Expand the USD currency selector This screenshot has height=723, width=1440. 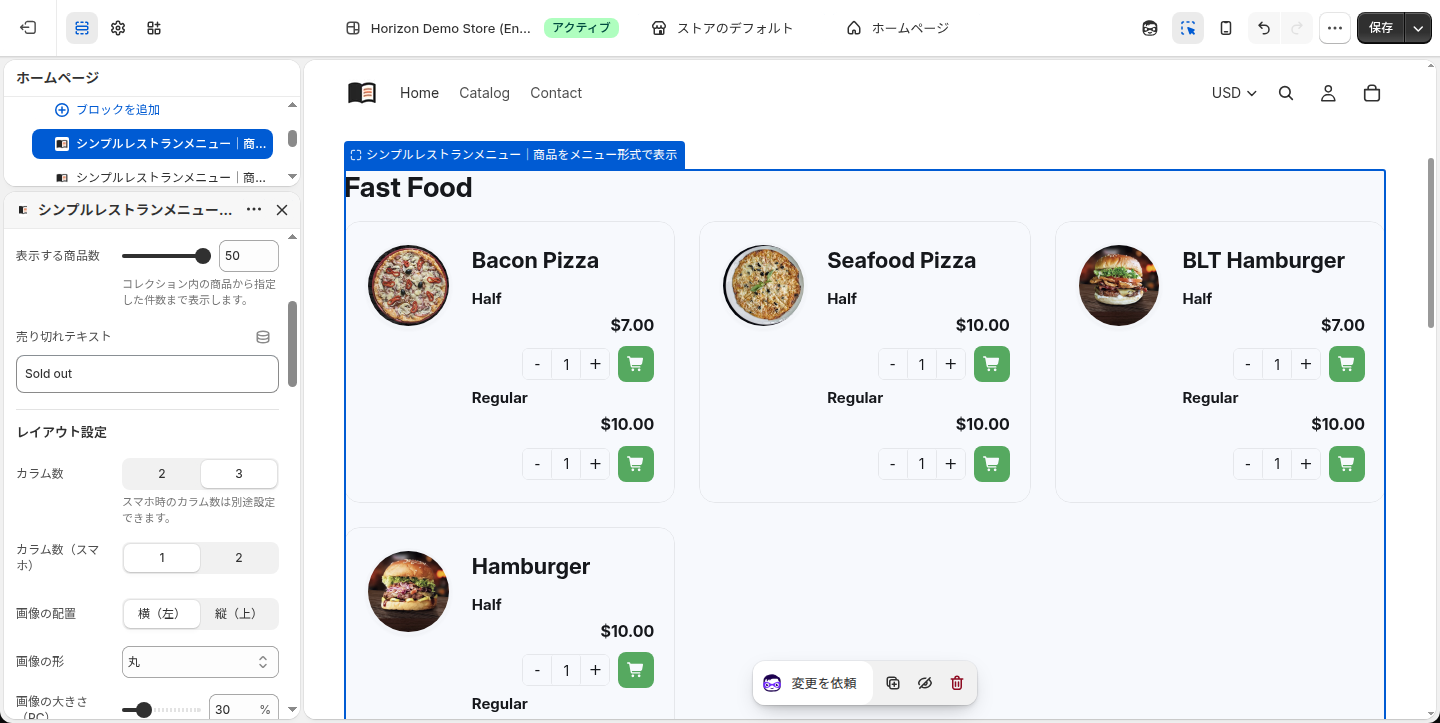click(x=1234, y=93)
